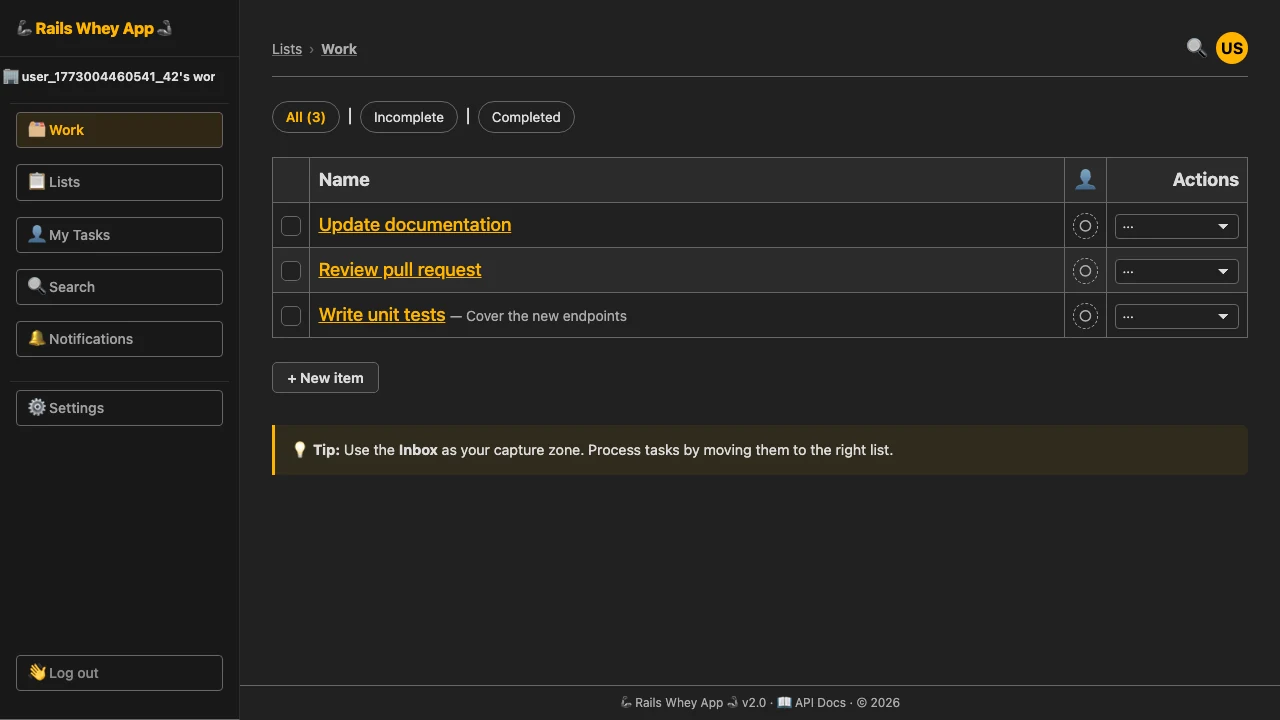Screen dimensions: 1280x720
Task: Click the assignee circle for Update documentation
Action: tap(1085, 226)
